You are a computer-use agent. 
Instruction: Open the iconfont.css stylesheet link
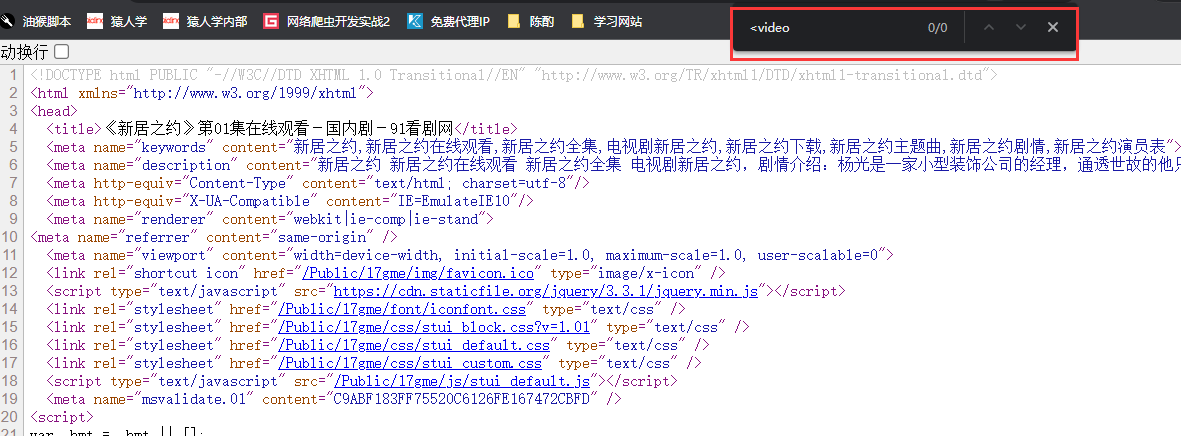pos(403,309)
